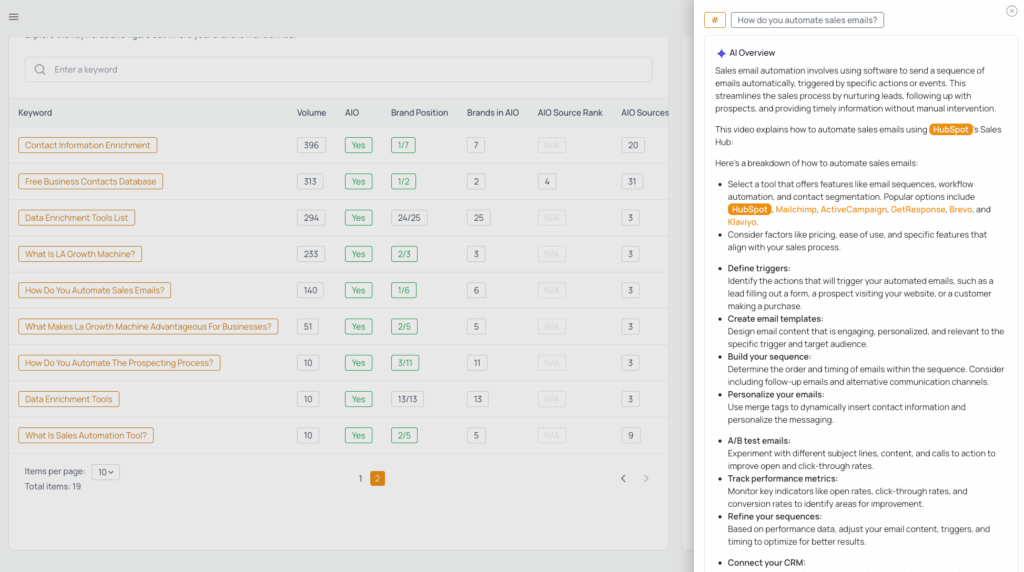The image size is (1024, 572).
Task: Click volume value 140
Action: coord(311,291)
